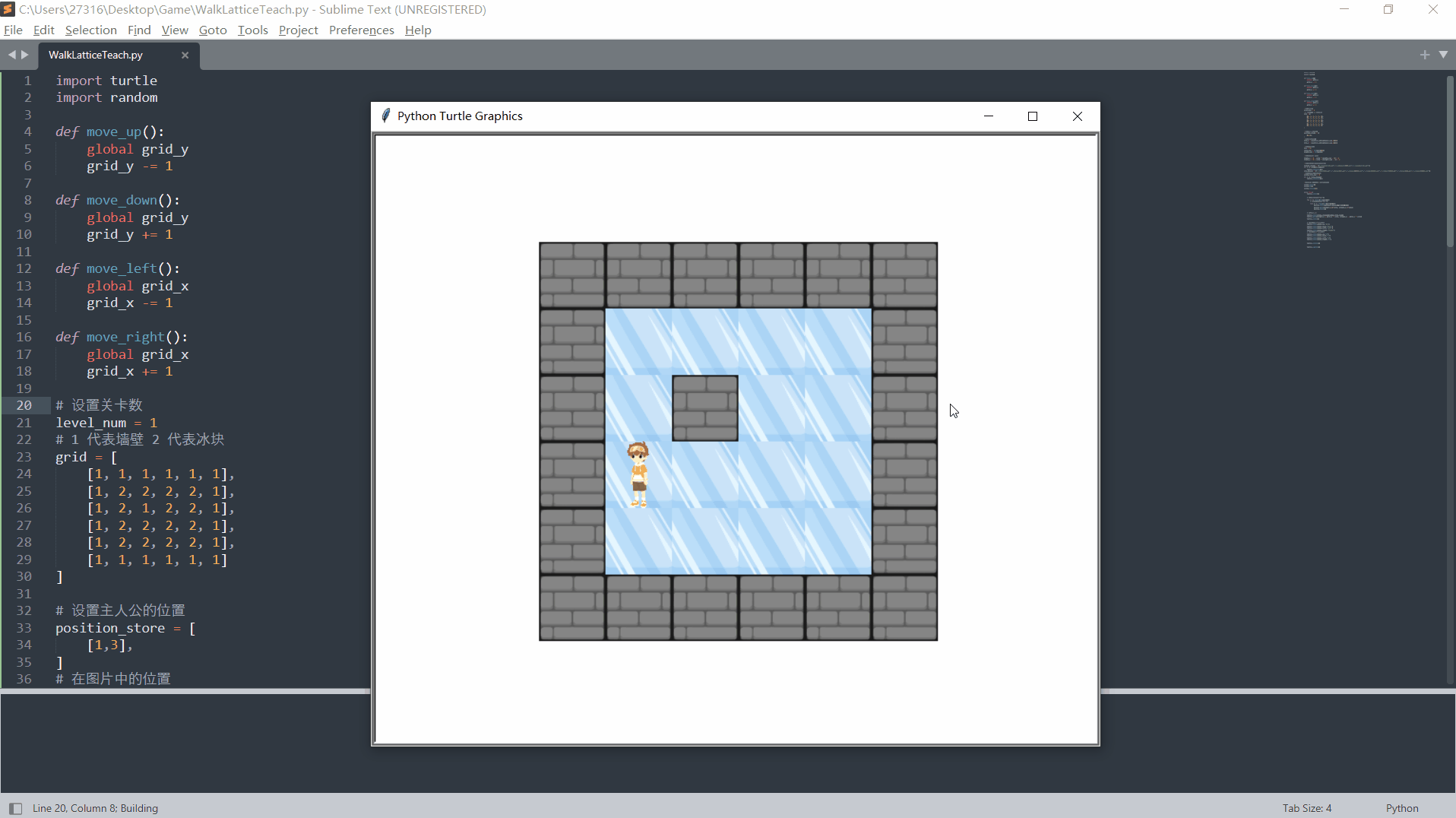Click 'def move_down():' on line 8
The width and height of the screenshot is (1456, 818).
coord(118,200)
